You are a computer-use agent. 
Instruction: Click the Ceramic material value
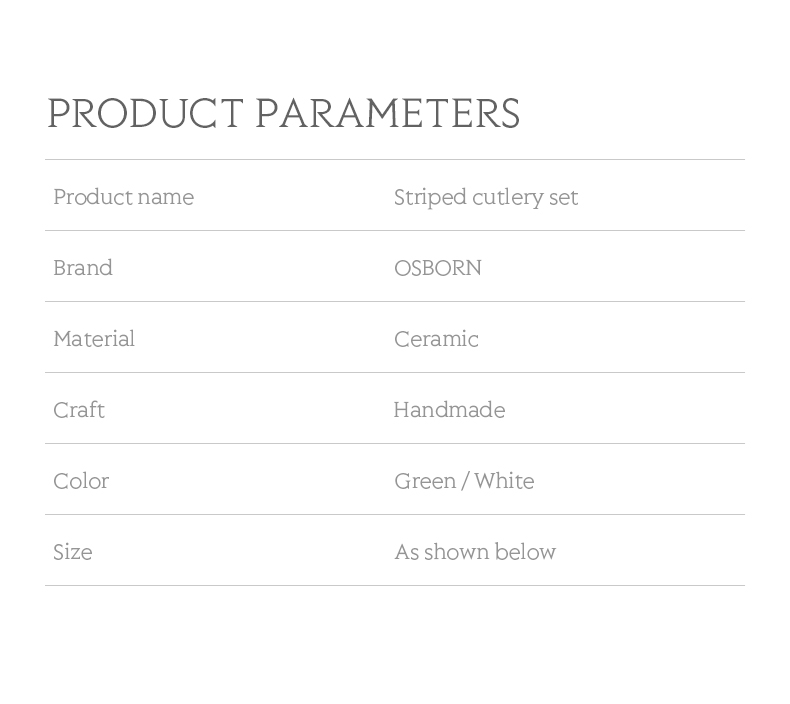click(x=436, y=339)
